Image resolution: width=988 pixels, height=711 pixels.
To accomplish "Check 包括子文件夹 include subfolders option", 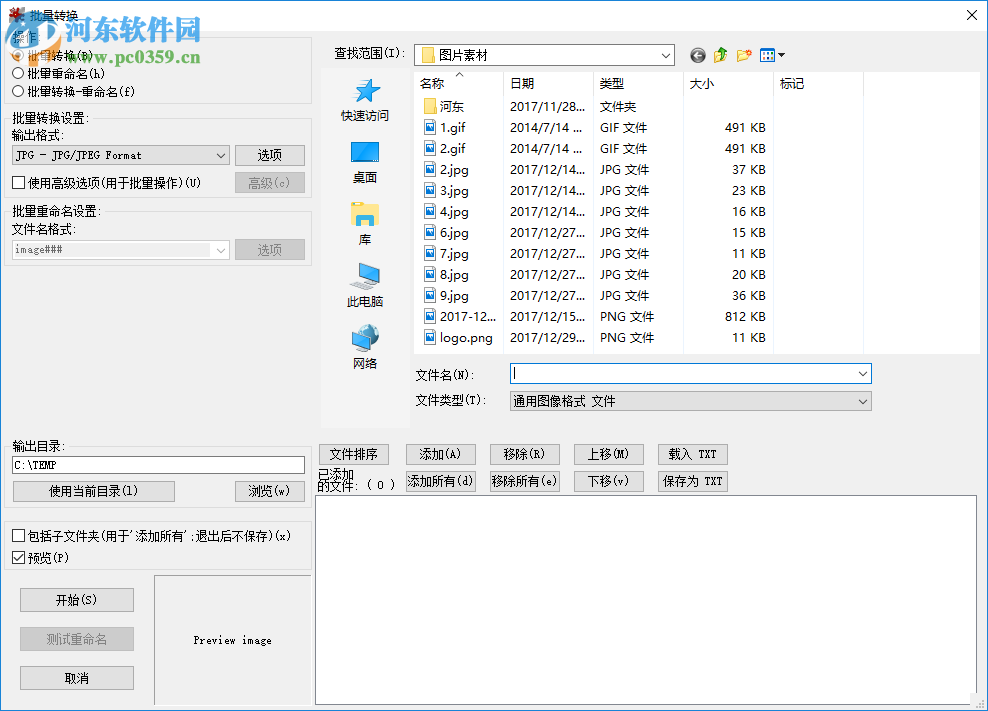I will pyautogui.click(x=17, y=535).
